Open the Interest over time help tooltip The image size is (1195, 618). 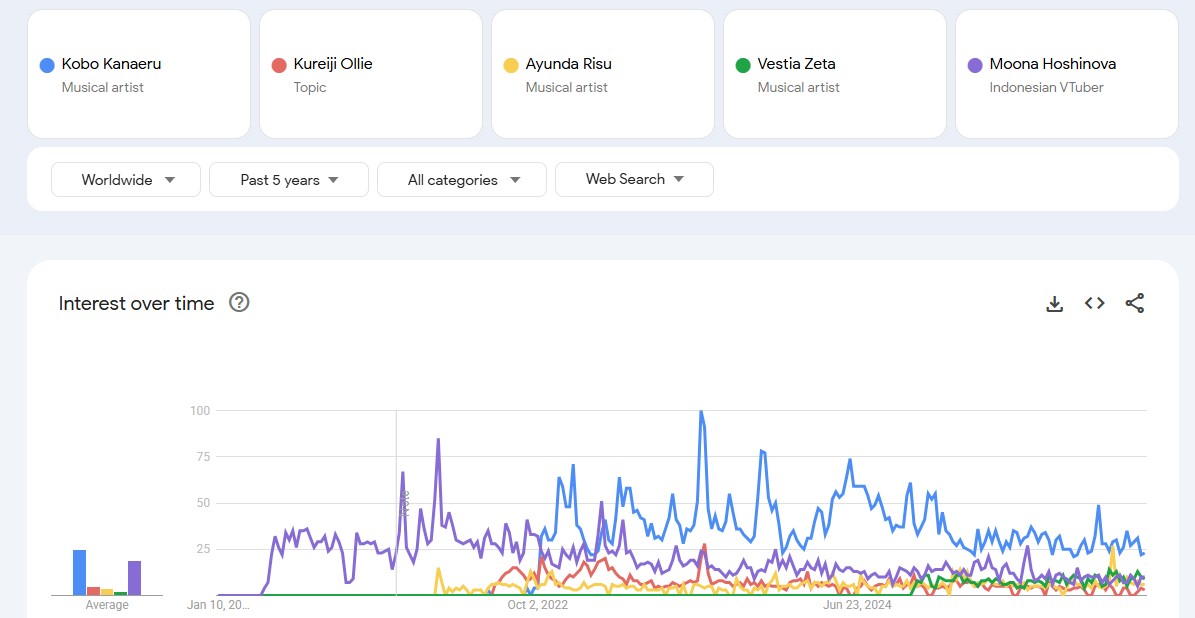tap(239, 302)
